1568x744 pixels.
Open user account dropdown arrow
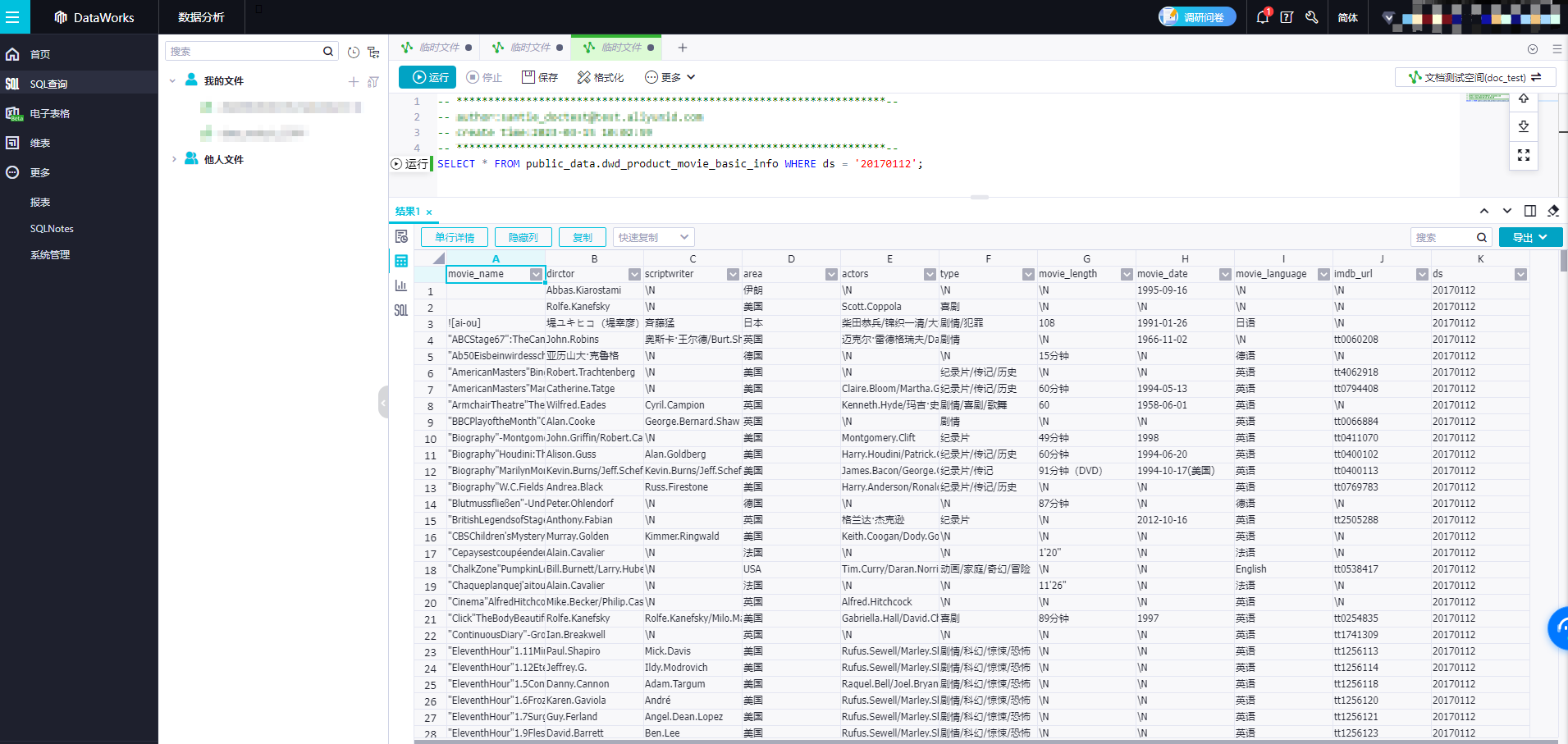coord(1387,17)
